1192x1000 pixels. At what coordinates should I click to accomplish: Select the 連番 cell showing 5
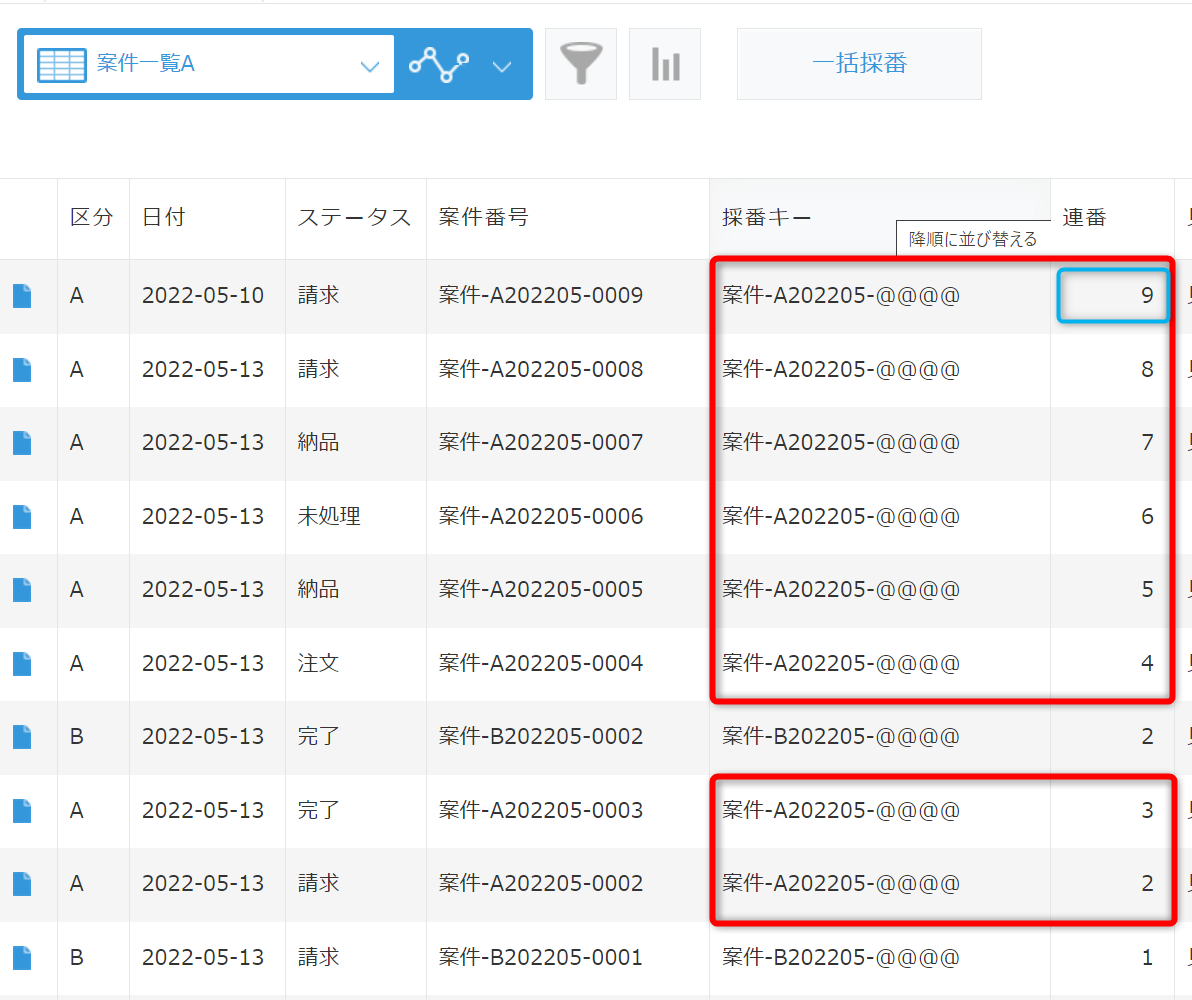pyautogui.click(x=1113, y=590)
